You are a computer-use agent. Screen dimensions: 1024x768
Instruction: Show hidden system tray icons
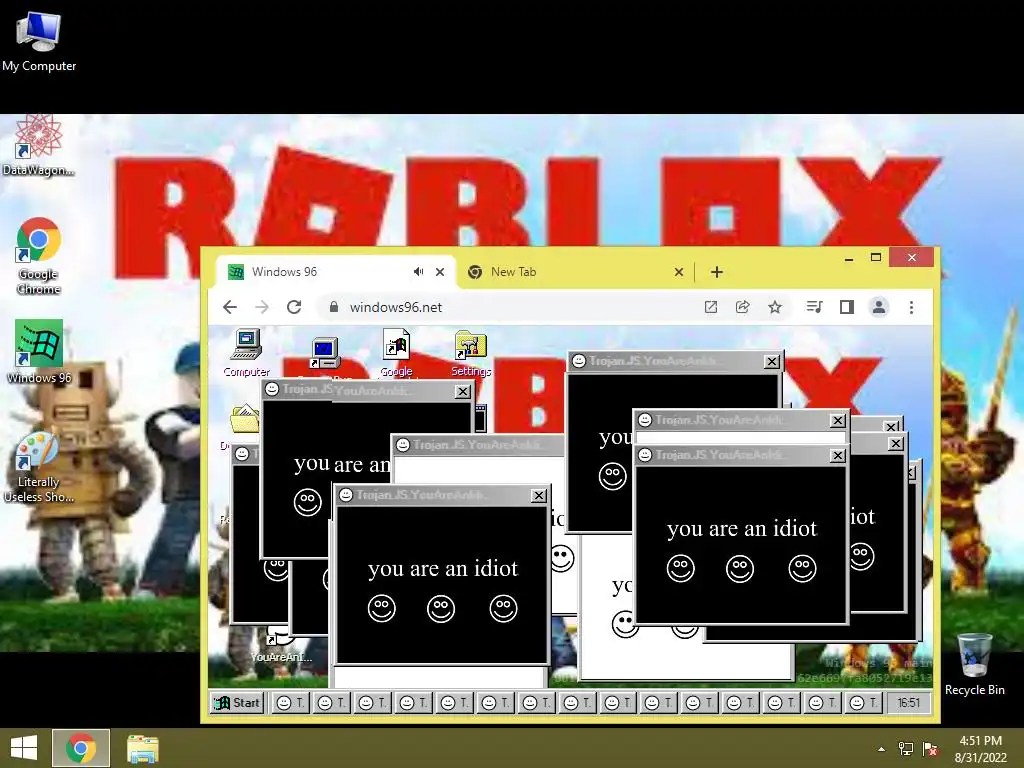[882, 749]
